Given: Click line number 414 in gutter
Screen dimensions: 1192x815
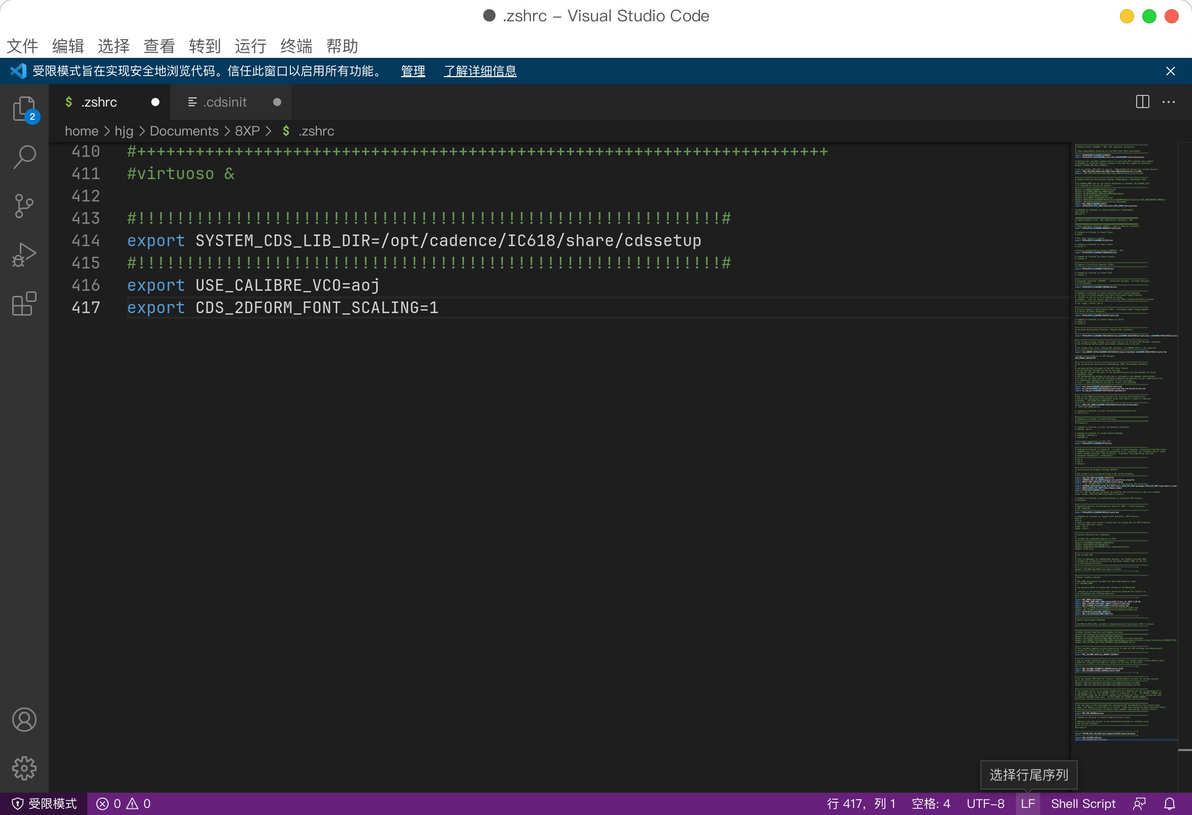Looking at the screenshot, I should [x=85, y=241].
